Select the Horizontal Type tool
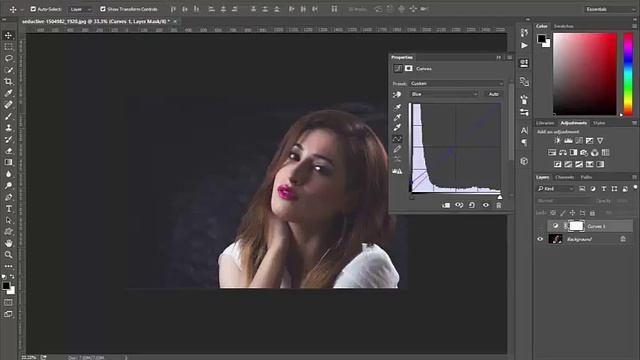Screen dimensions: 640x360 [x=8, y=209]
